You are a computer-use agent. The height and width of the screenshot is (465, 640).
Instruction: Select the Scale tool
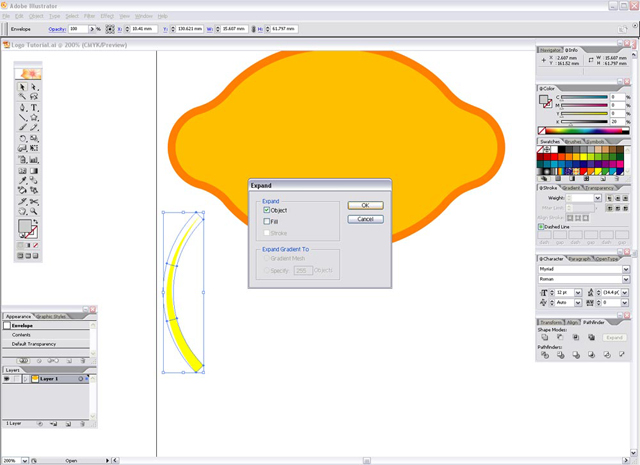[x=34, y=138]
